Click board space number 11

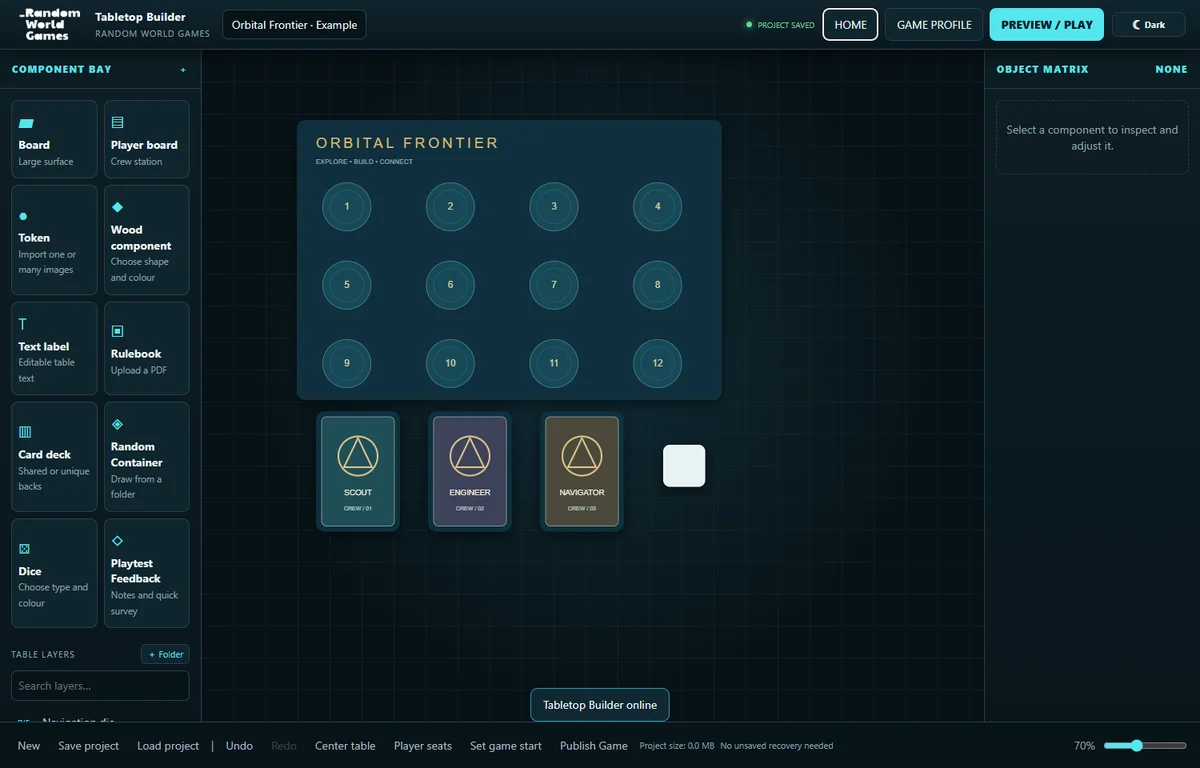554,363
